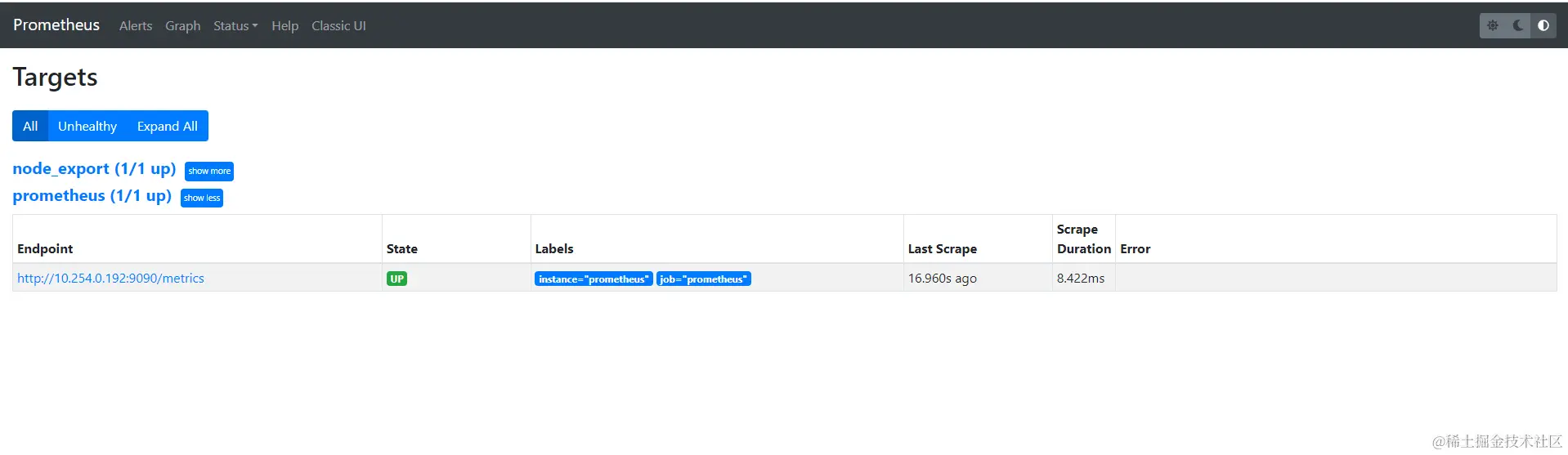Open the Status dropdown menu

235,26
